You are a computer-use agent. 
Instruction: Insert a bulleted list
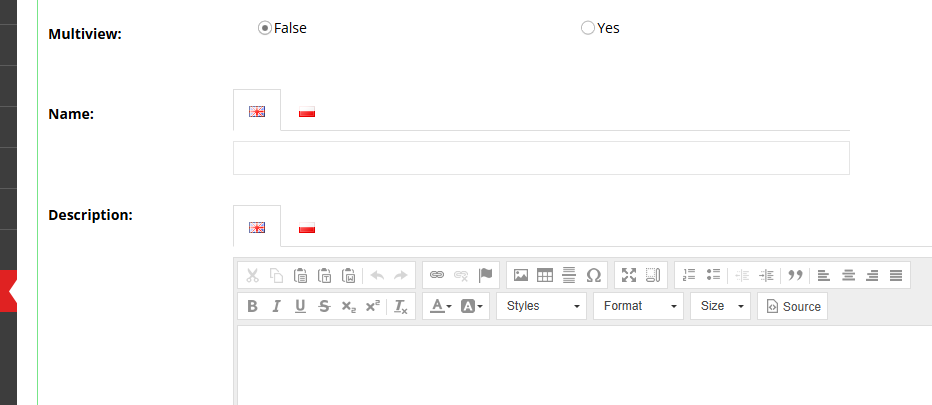pyautogui.click(x=713, y=275)
